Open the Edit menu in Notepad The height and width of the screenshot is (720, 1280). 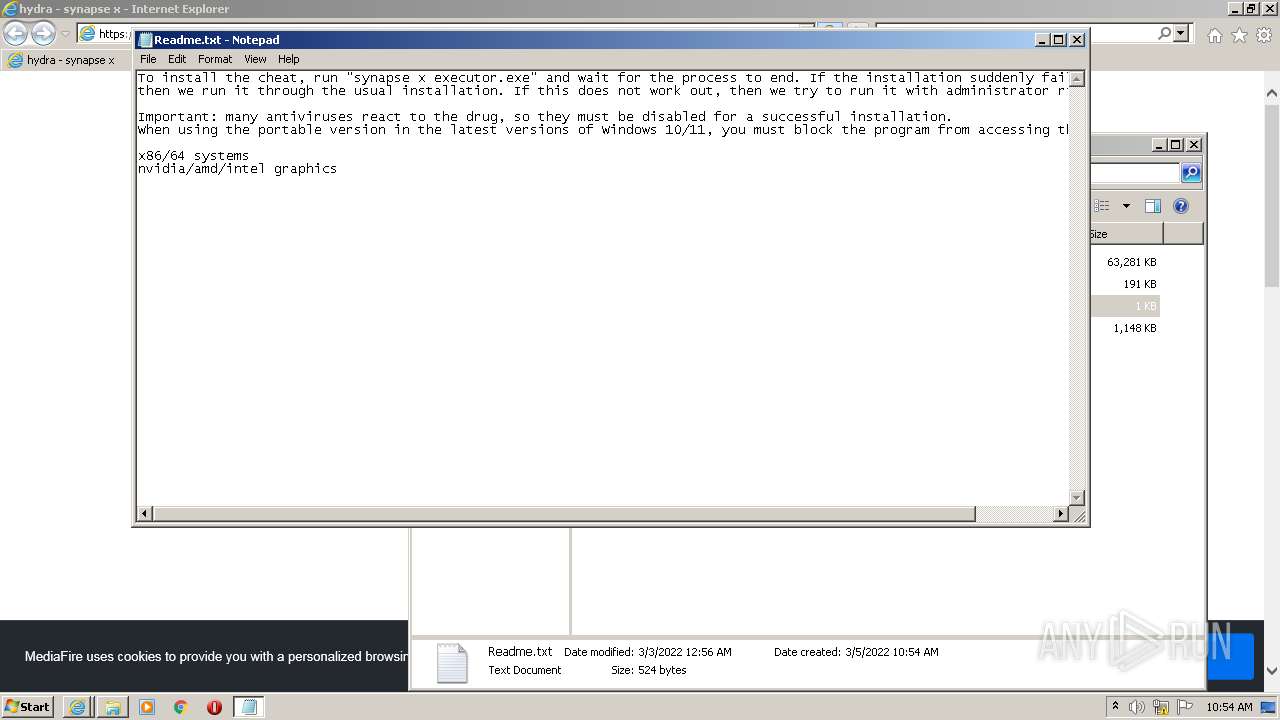(177, 59)
